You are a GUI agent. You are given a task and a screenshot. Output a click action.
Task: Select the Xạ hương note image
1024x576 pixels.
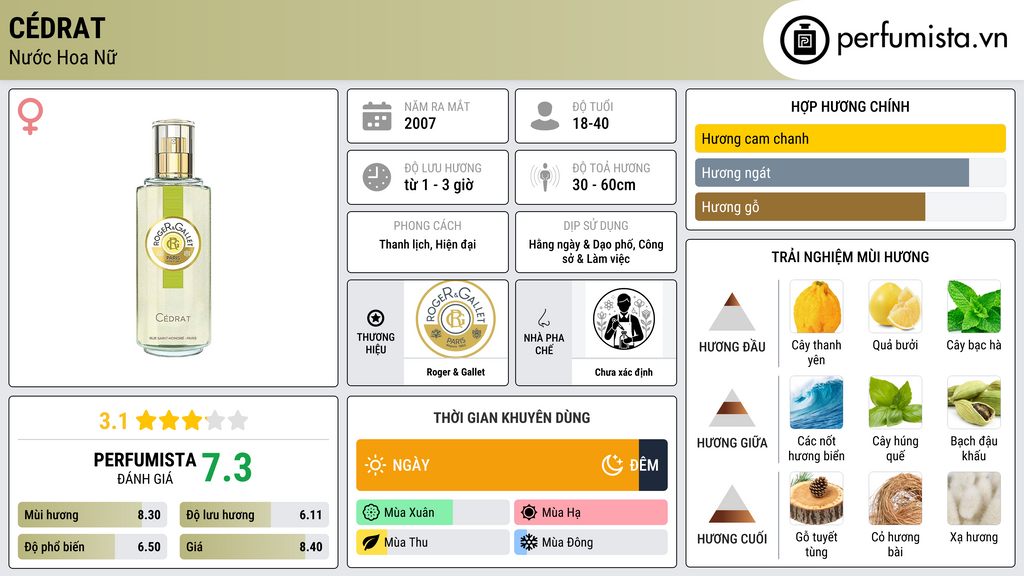point(974,499)
